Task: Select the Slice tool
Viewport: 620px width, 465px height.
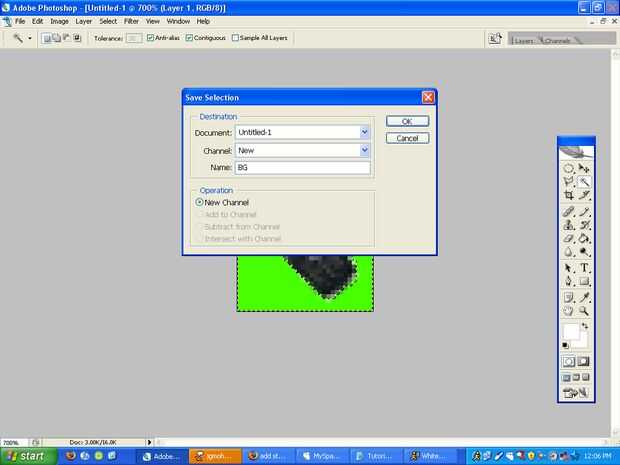Action: click(584, 195)
